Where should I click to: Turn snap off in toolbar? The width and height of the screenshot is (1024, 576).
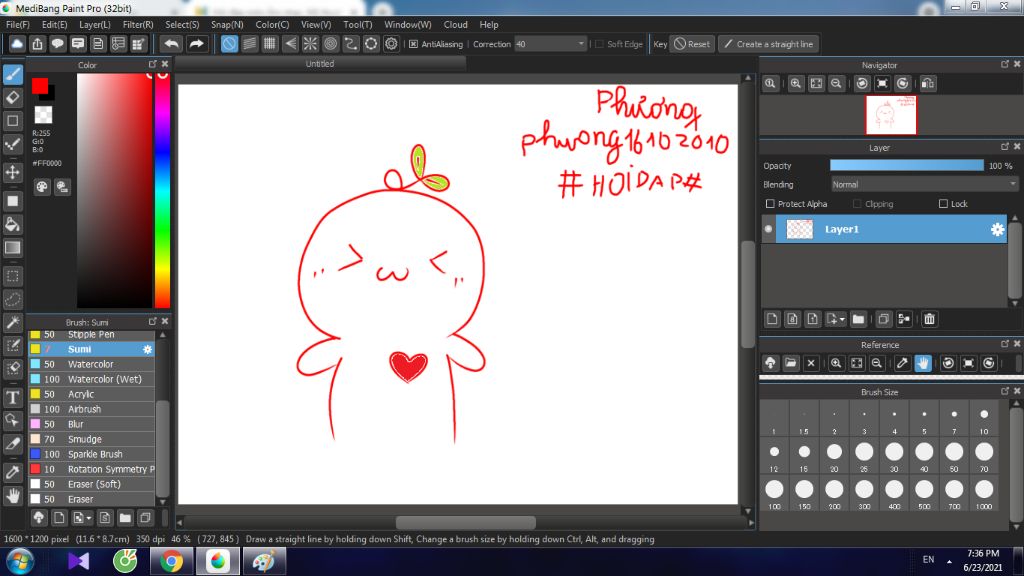pos(229,44)
